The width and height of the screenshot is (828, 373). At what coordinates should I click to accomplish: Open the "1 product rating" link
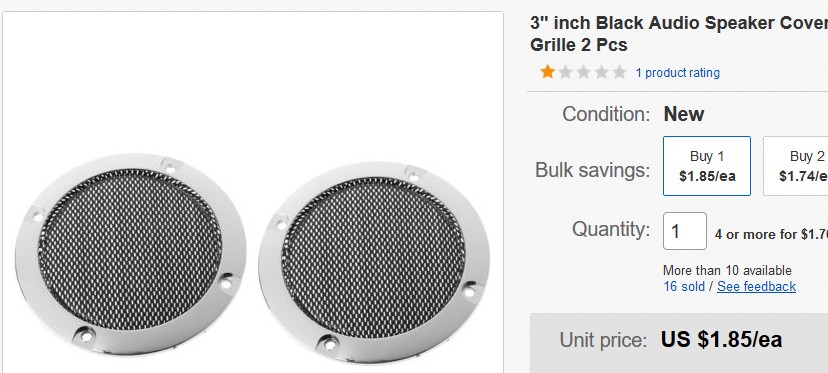(678, 73)
